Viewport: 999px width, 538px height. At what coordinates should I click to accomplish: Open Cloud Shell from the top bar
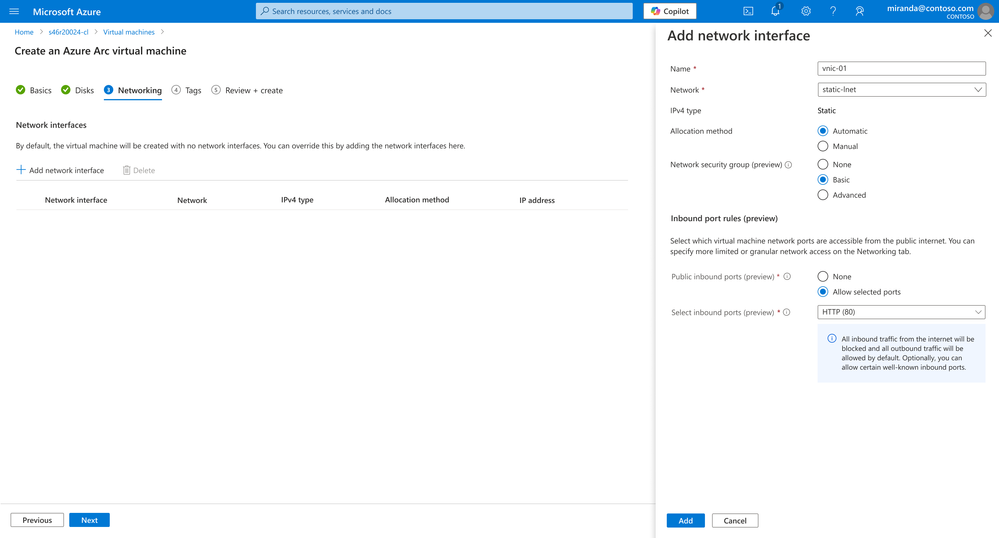coord(748,11)
